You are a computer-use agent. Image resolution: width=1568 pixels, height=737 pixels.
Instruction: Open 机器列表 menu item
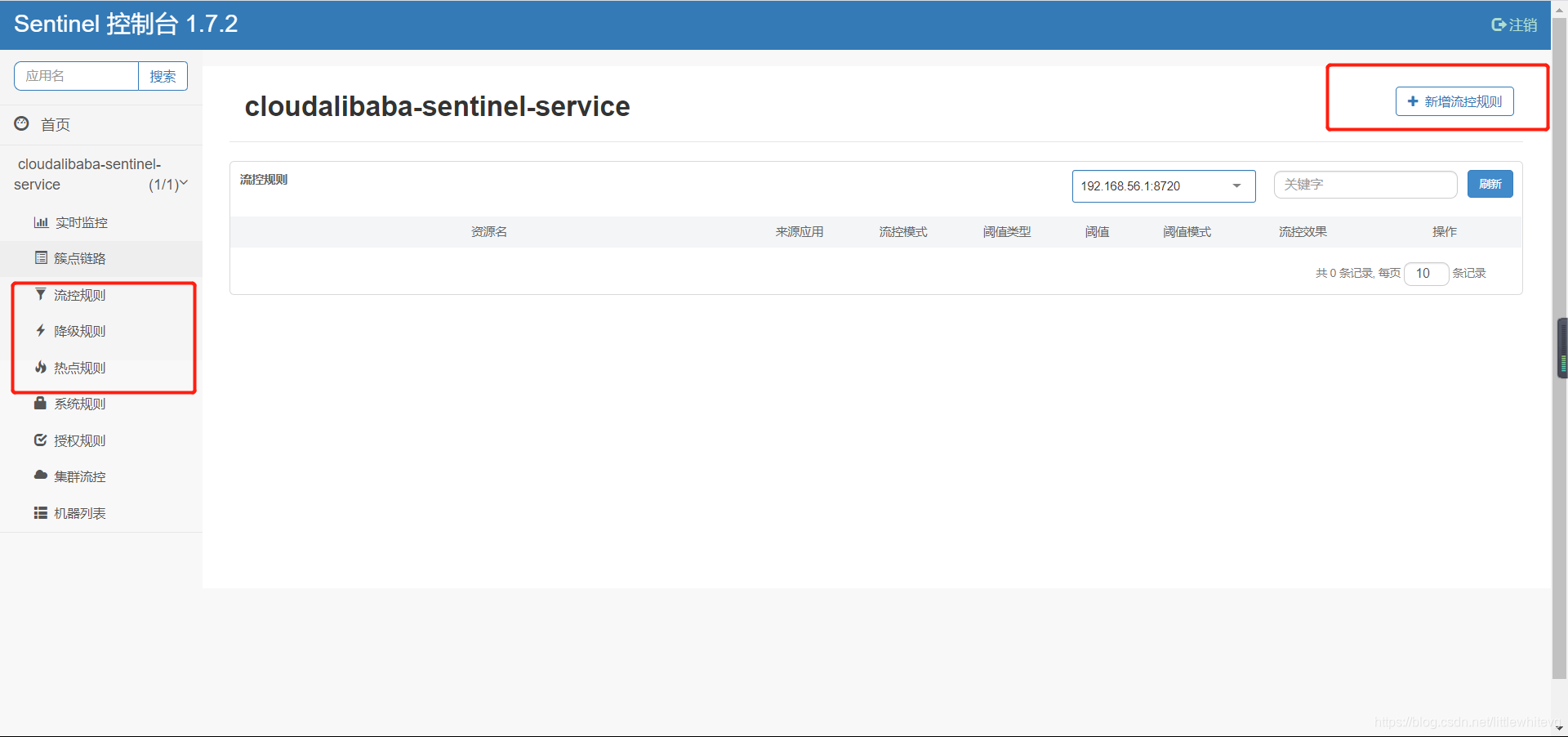pos(101,513)
